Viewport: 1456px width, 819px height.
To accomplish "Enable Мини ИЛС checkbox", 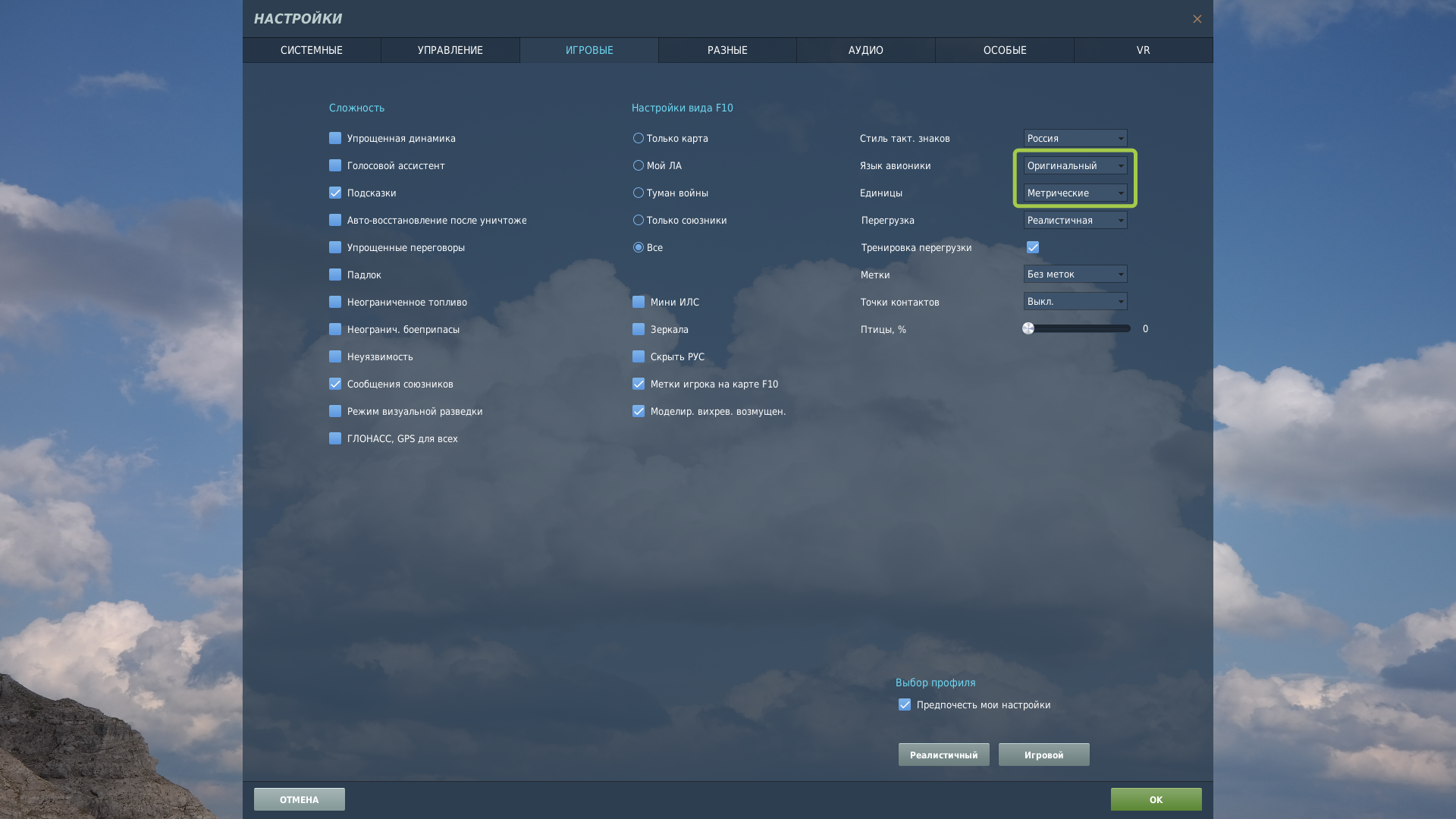I will pyautogui.click(x=639, y=302).
